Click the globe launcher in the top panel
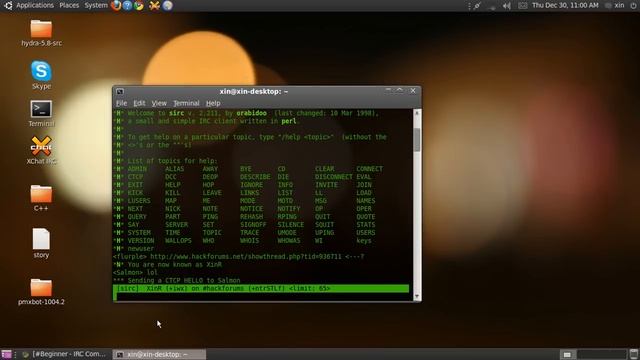640x360 pixels. 167,5
